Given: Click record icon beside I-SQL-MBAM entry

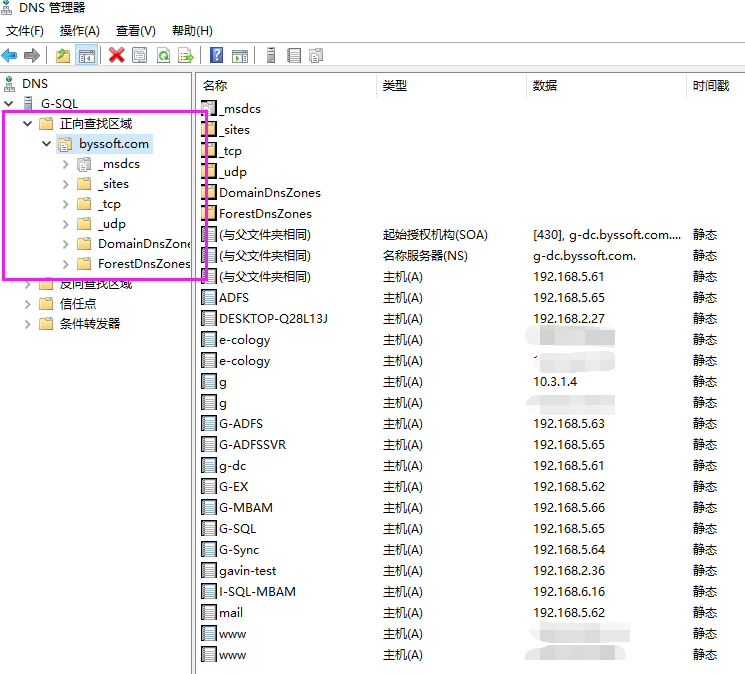Looking at the screenshot, I should tap(209, 592).
